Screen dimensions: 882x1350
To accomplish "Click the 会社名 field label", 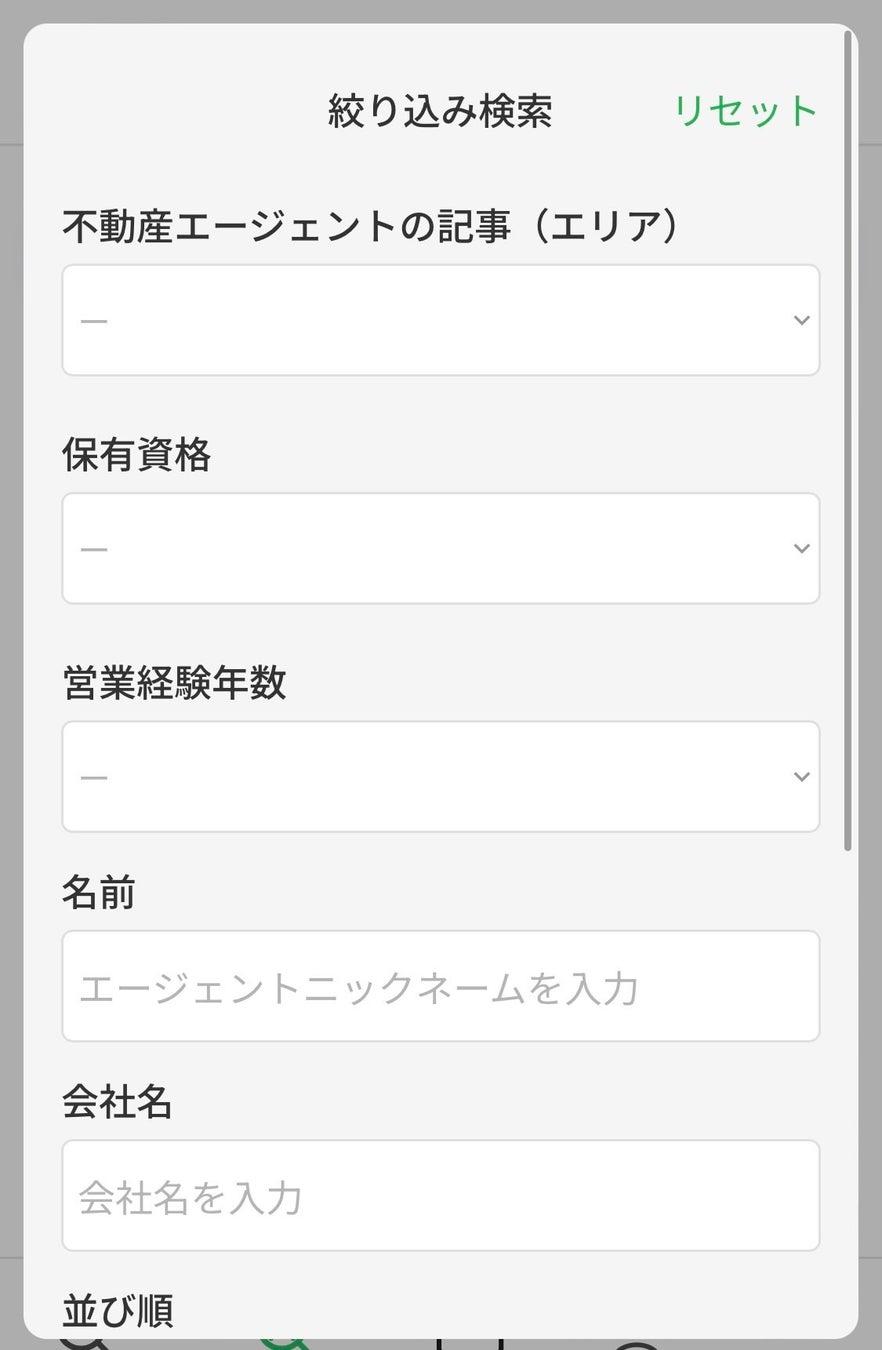I will (117, 1102).
